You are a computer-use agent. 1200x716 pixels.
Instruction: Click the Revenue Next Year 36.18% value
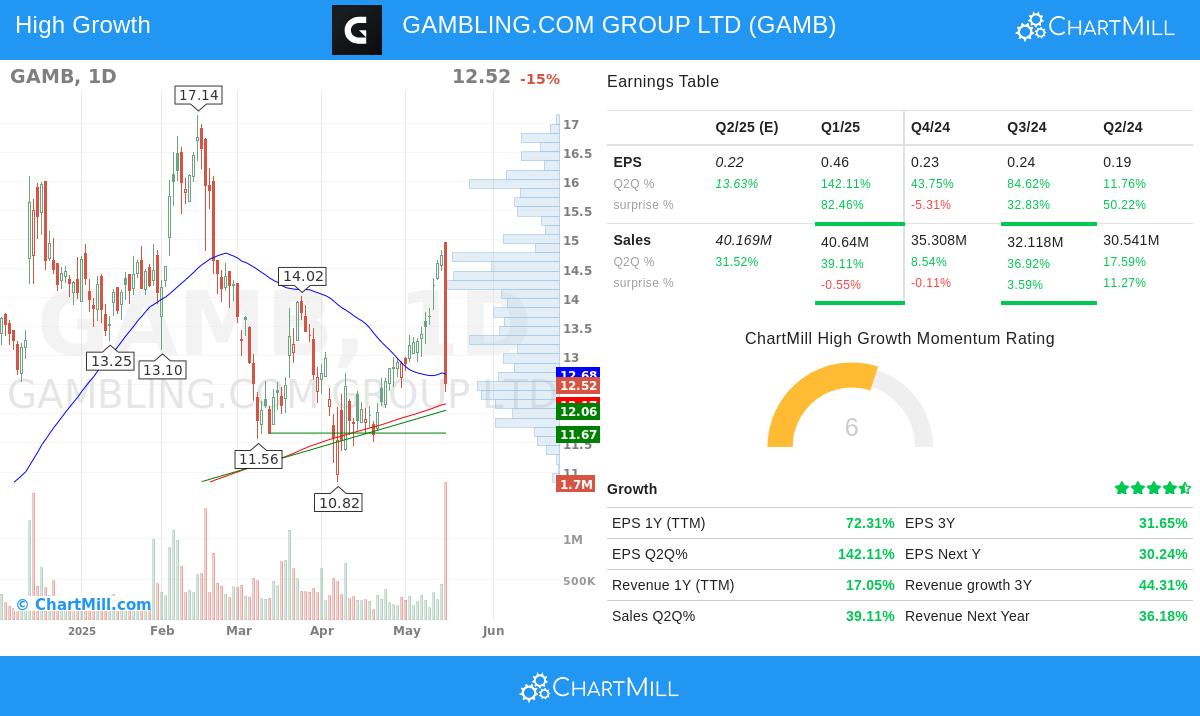(x=1163, y=616)
